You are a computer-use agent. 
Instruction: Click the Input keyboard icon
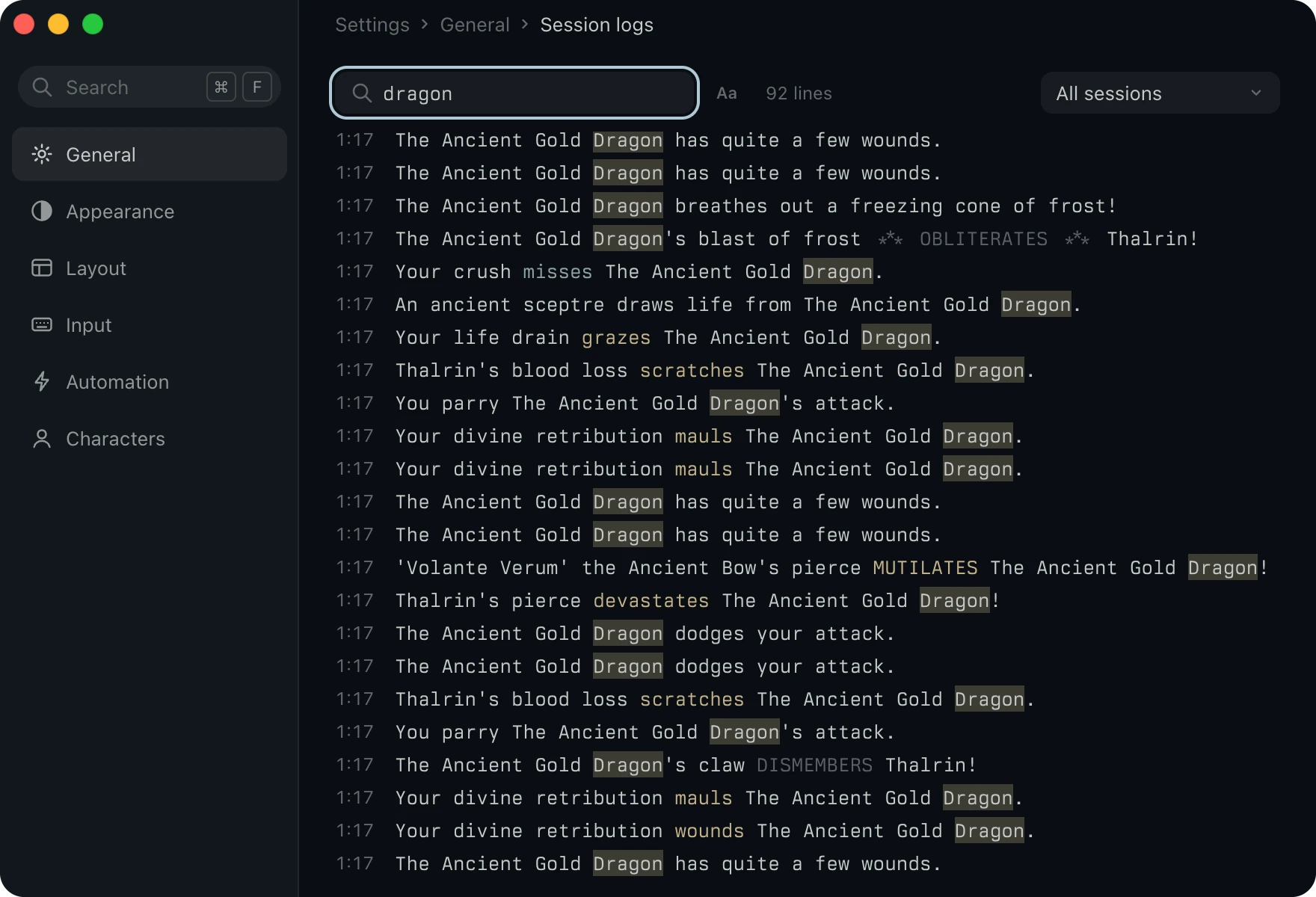click(x=42, y=324)
